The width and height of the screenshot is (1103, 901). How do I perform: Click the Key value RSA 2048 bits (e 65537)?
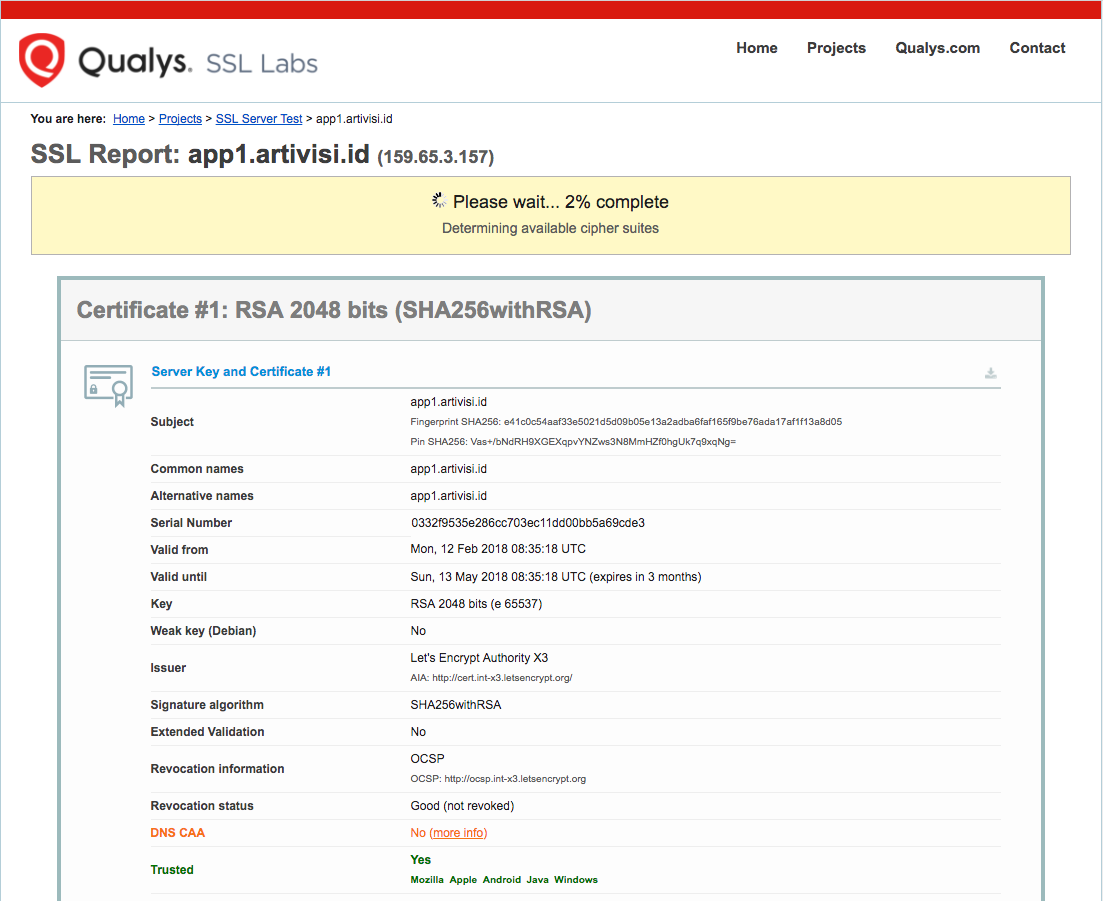click(476, 603)
